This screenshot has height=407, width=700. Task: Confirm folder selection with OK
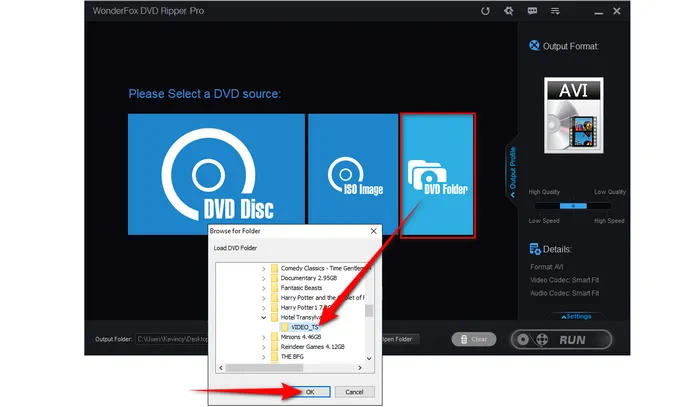coord(308,390)
